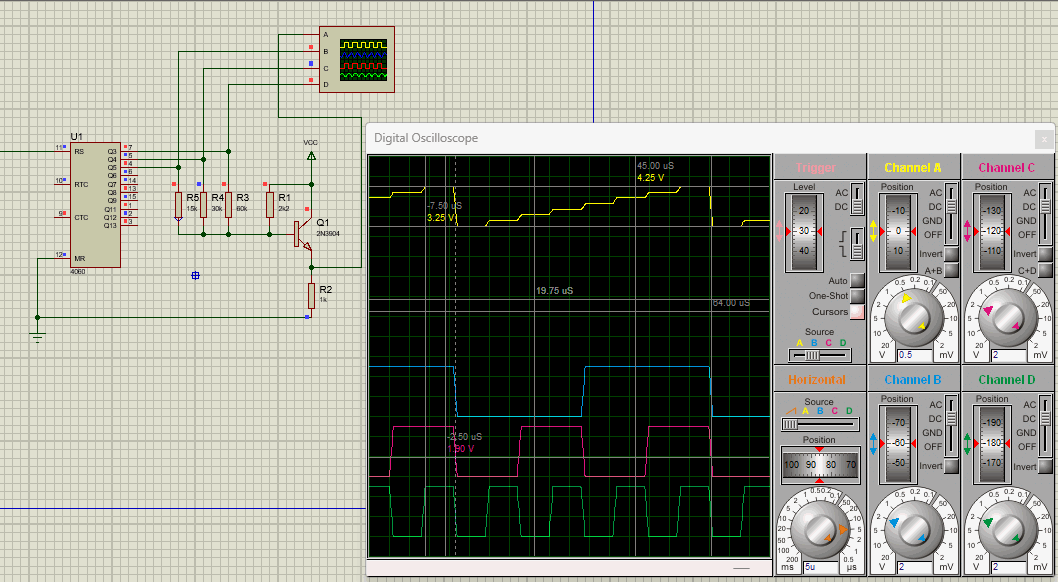Click the 19.75 uS cursor label
The width and height of the screenshot is (1058, 582).
pyautogui.click(x=555, y=291)
